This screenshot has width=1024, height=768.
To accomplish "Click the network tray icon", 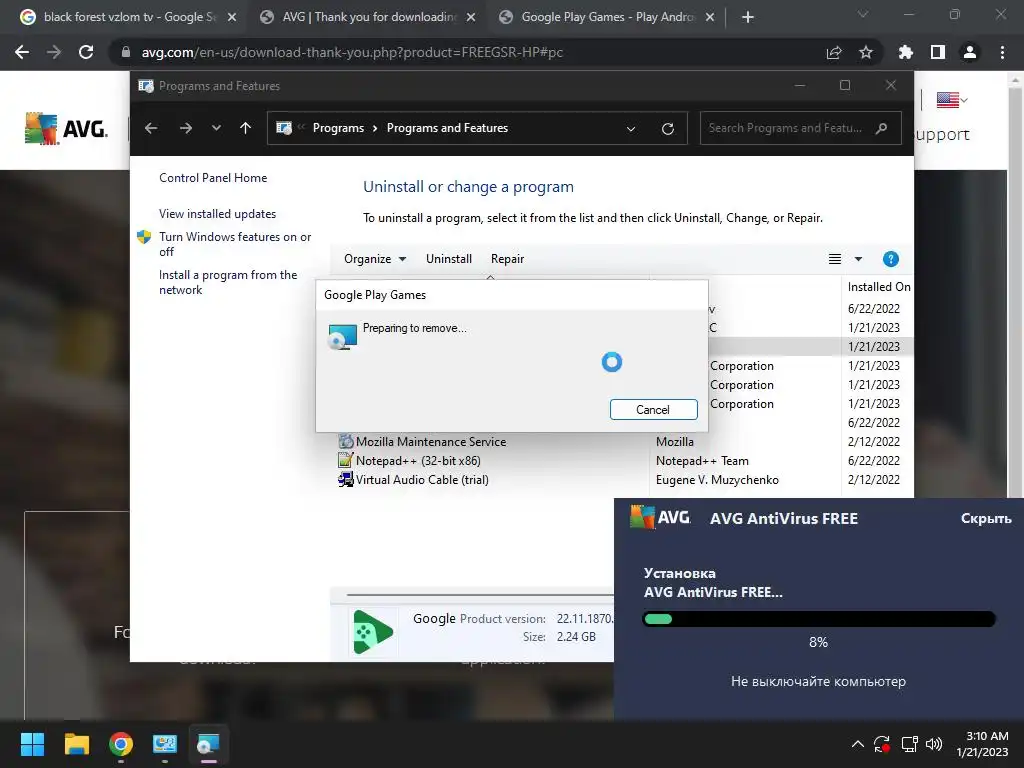I will pos(909,744).
